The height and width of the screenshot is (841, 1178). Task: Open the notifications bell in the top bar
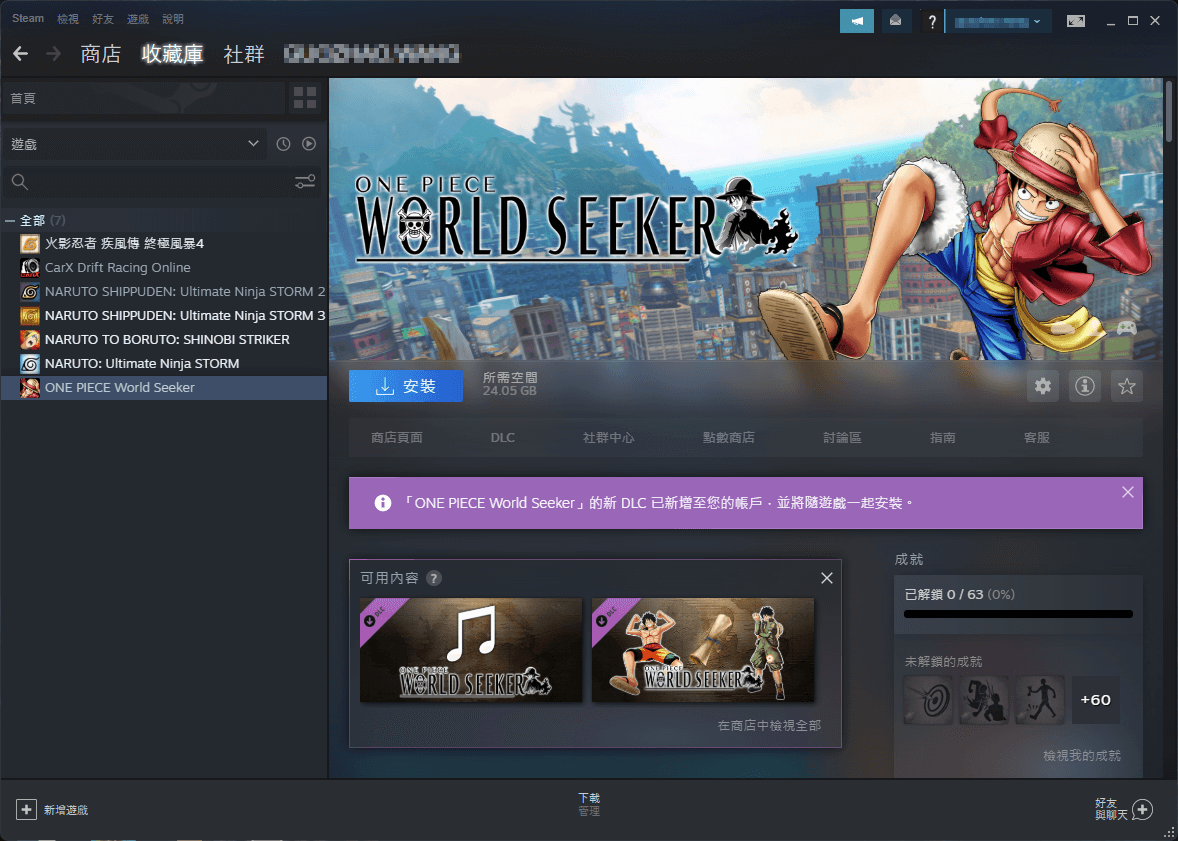pos(895,20)
